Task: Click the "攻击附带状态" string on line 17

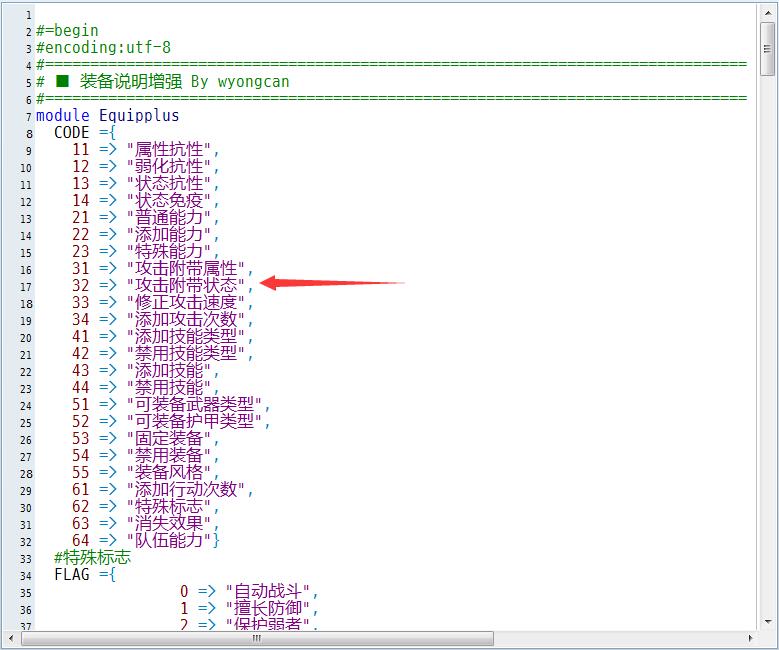Action: 186,285
